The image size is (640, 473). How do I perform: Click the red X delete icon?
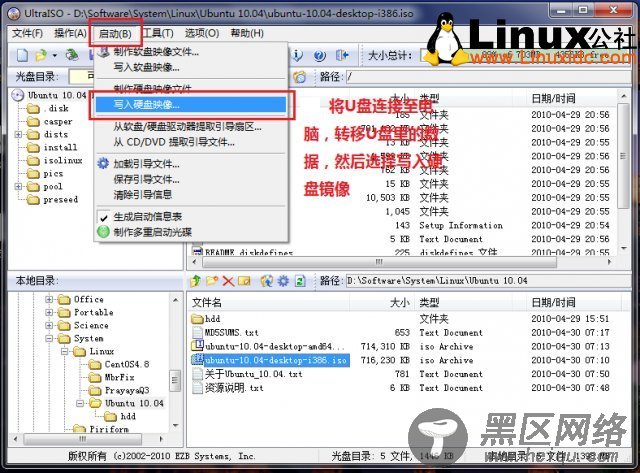point(228,281)
